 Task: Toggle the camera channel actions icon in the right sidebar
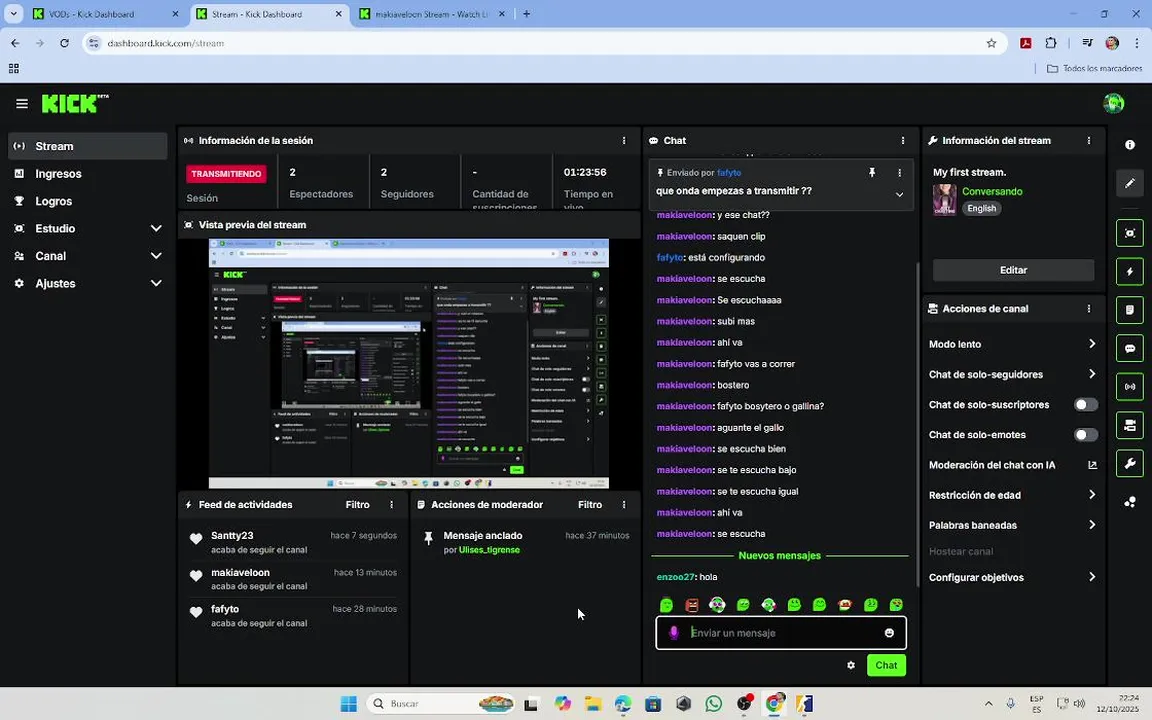pyautogui.click(x=1129, y=425)
